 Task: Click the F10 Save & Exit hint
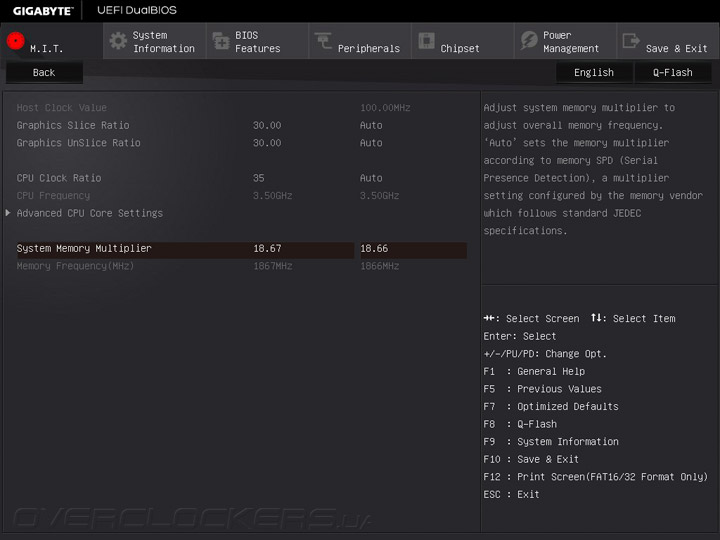pyautogui.click(x=531, y=459)
